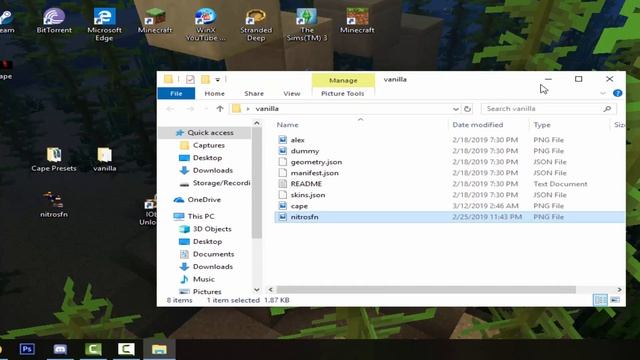Open Captures in navigation pane

[208, 145]
